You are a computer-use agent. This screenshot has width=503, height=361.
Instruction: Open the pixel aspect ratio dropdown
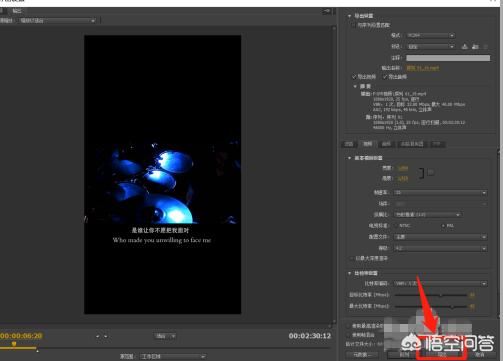(428, 215)
